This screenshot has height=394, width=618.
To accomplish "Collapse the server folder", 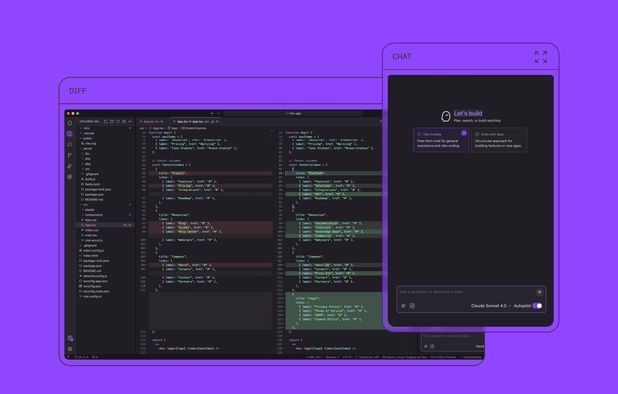I will pyautogui.click(x=87, y=149).
